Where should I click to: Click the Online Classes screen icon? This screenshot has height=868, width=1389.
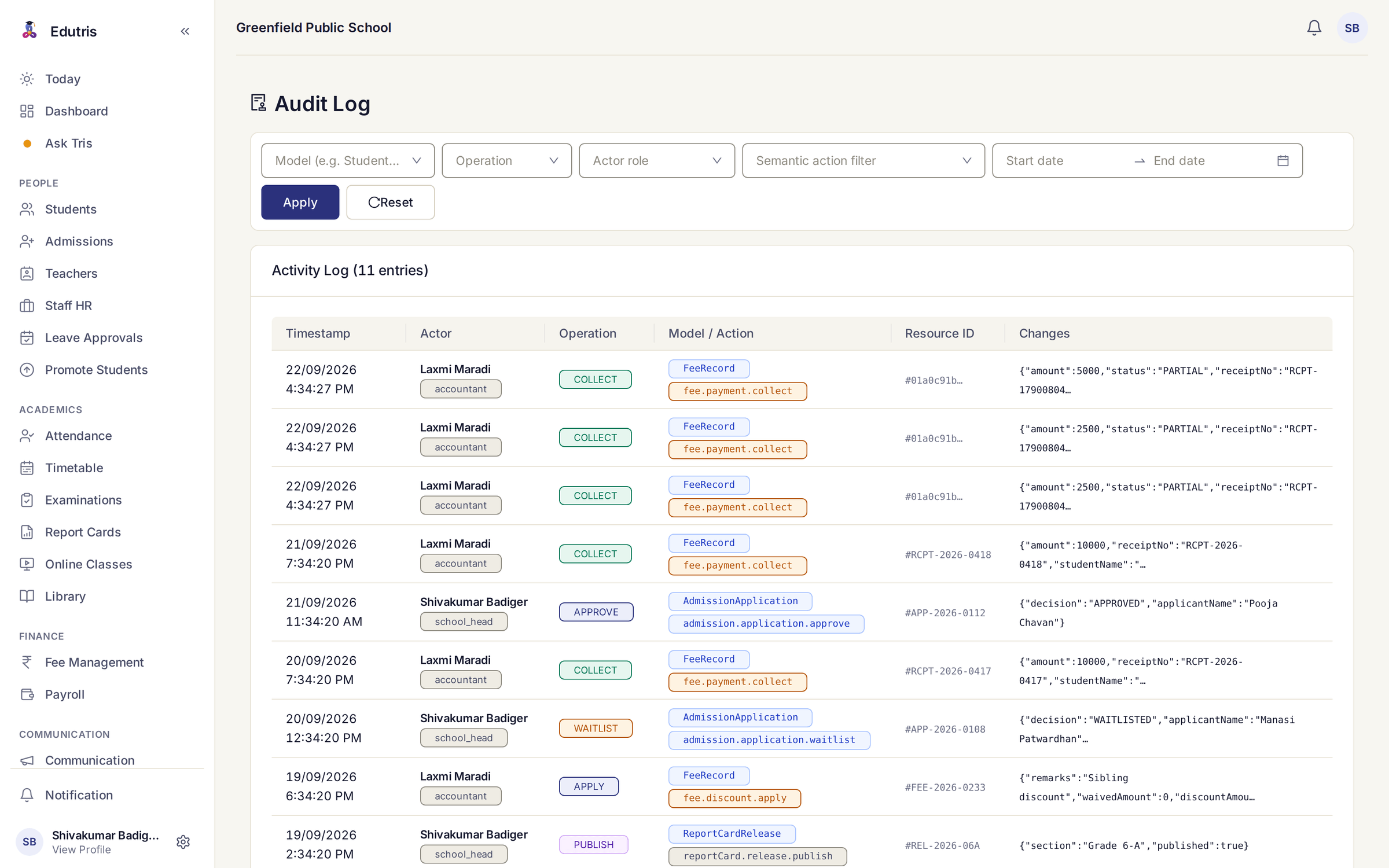pyautogui.click(x=27, y=564)
